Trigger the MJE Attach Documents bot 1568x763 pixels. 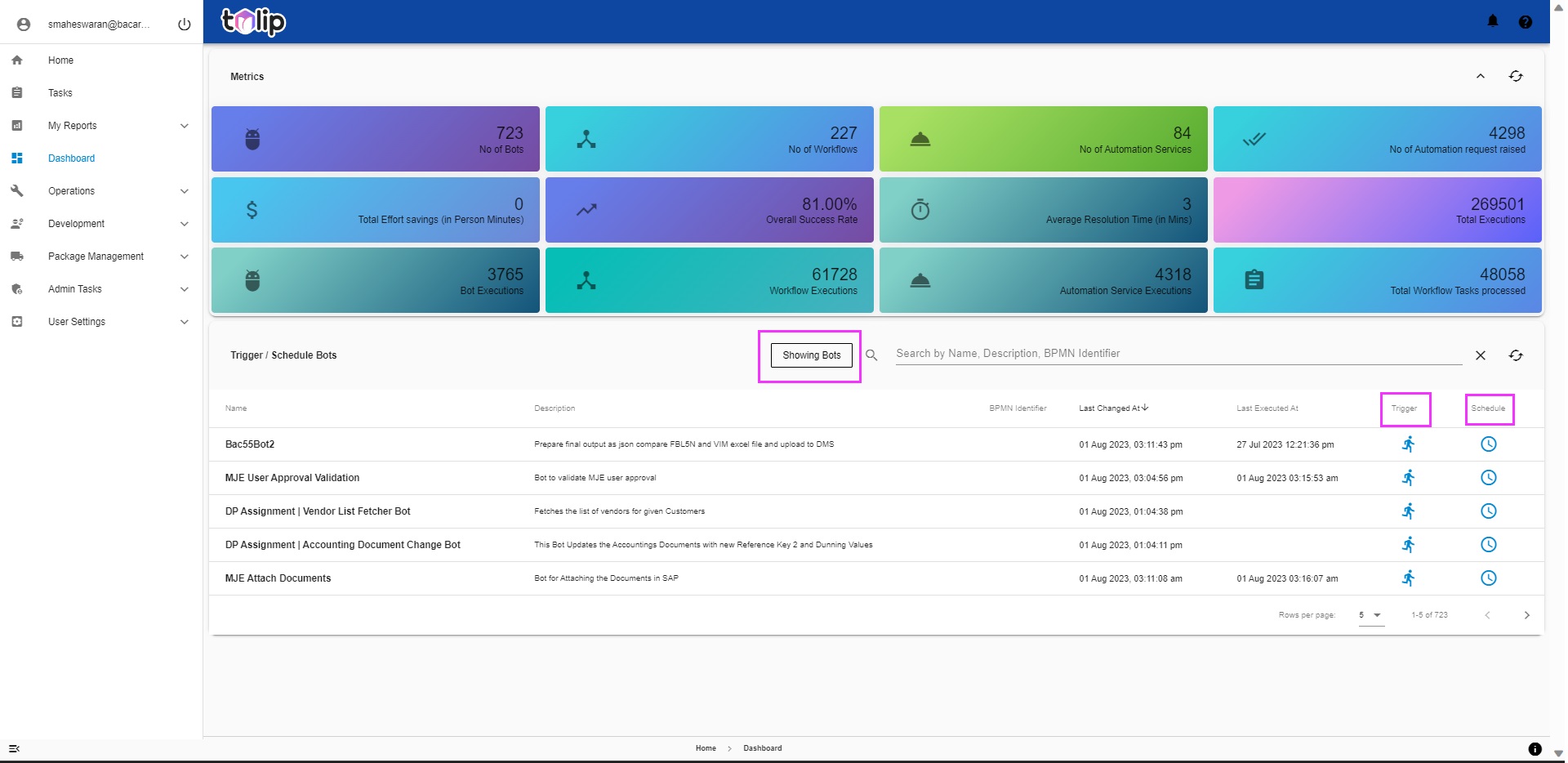(1409, 578)
